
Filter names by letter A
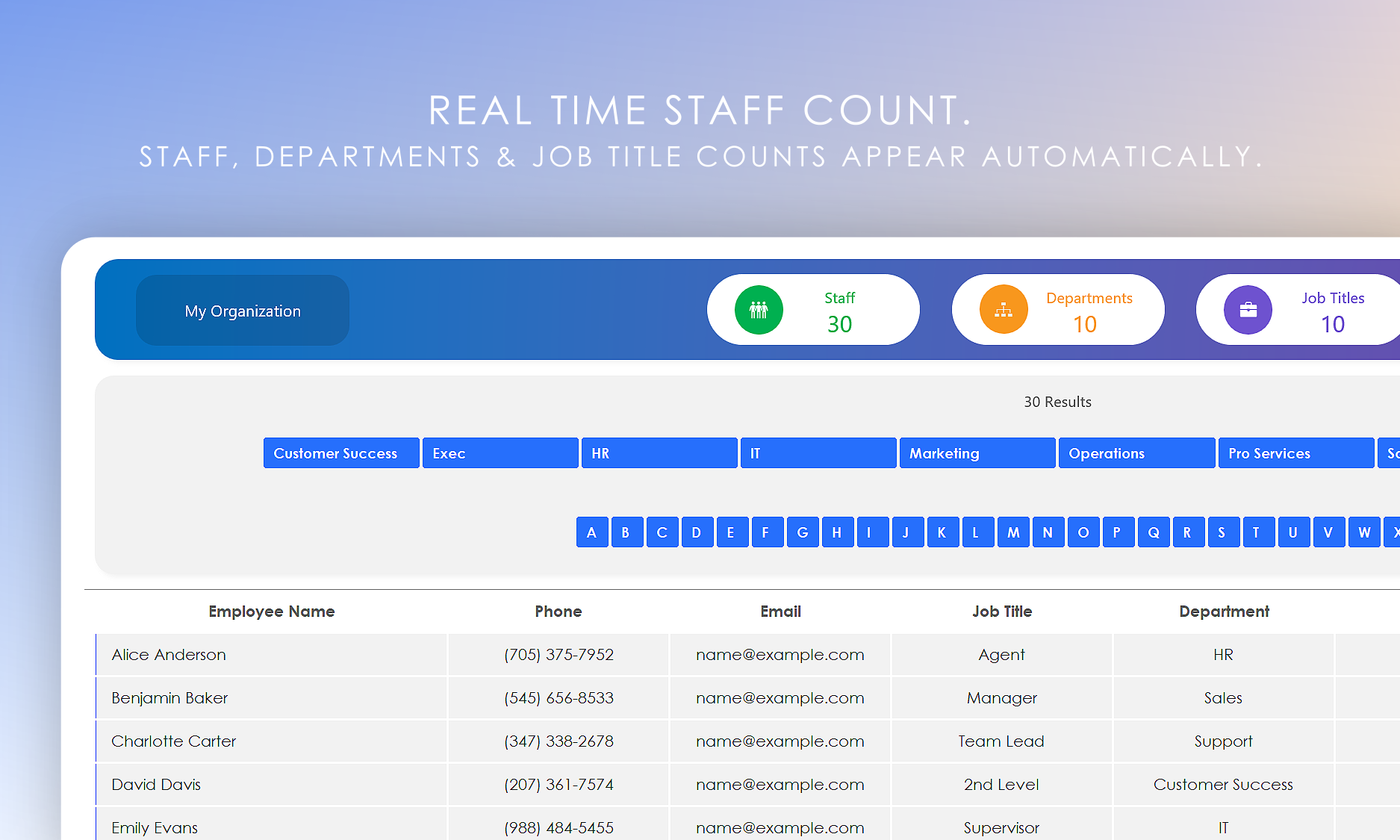(x=592, y=532)
